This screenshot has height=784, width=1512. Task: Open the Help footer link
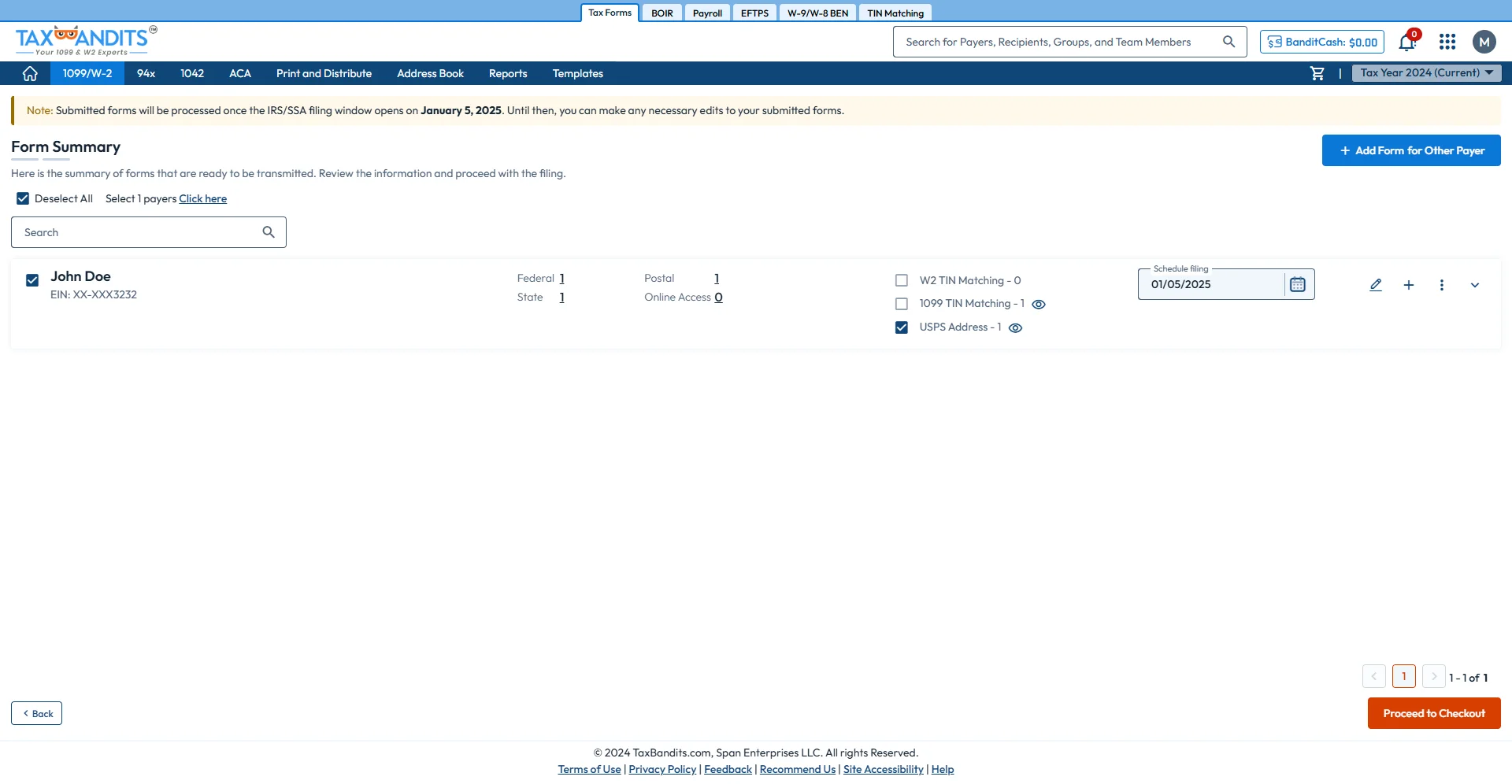tap(943, 769)
